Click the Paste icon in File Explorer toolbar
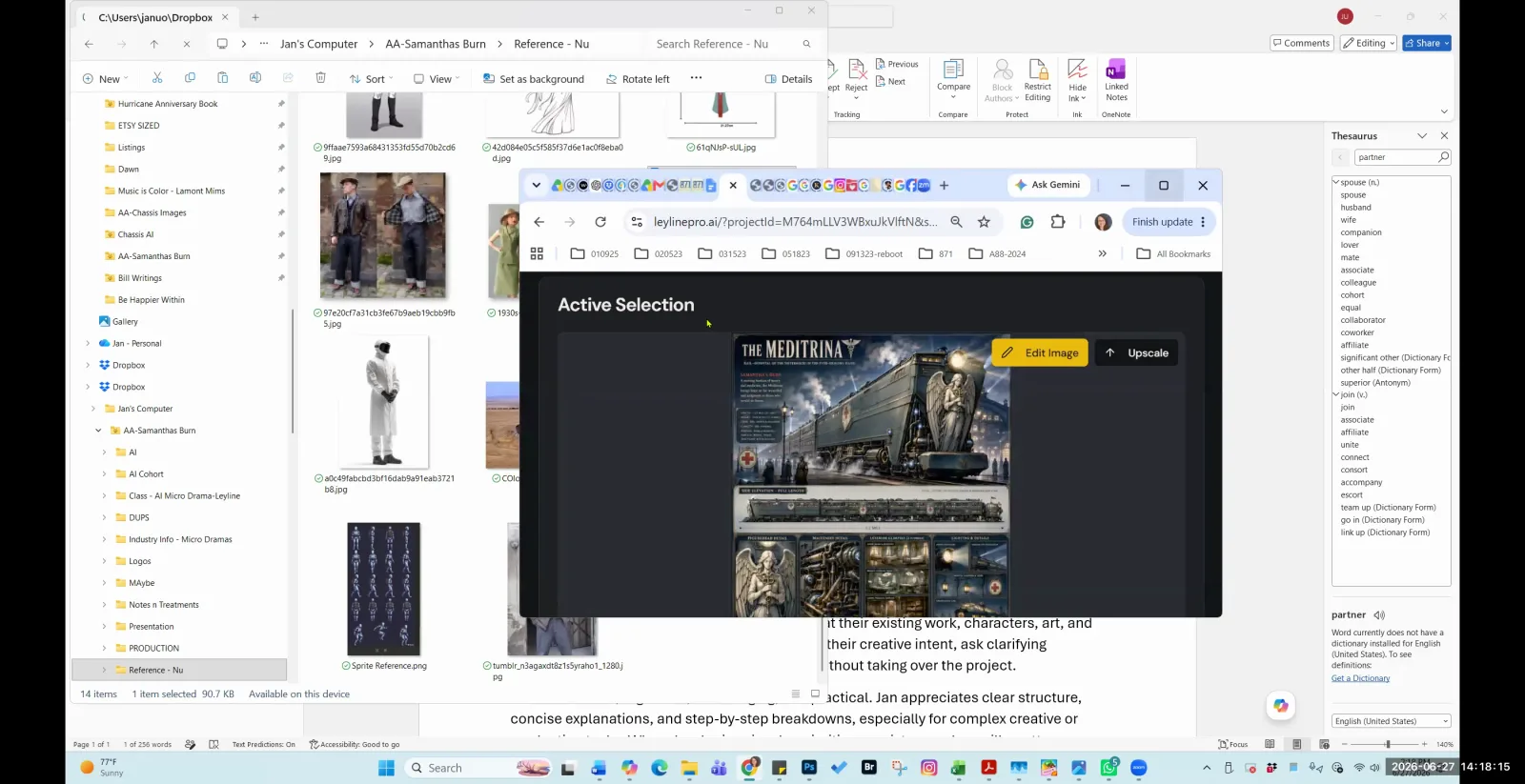Viewport: 1525px width, 784px height. (x=222, y=78)
